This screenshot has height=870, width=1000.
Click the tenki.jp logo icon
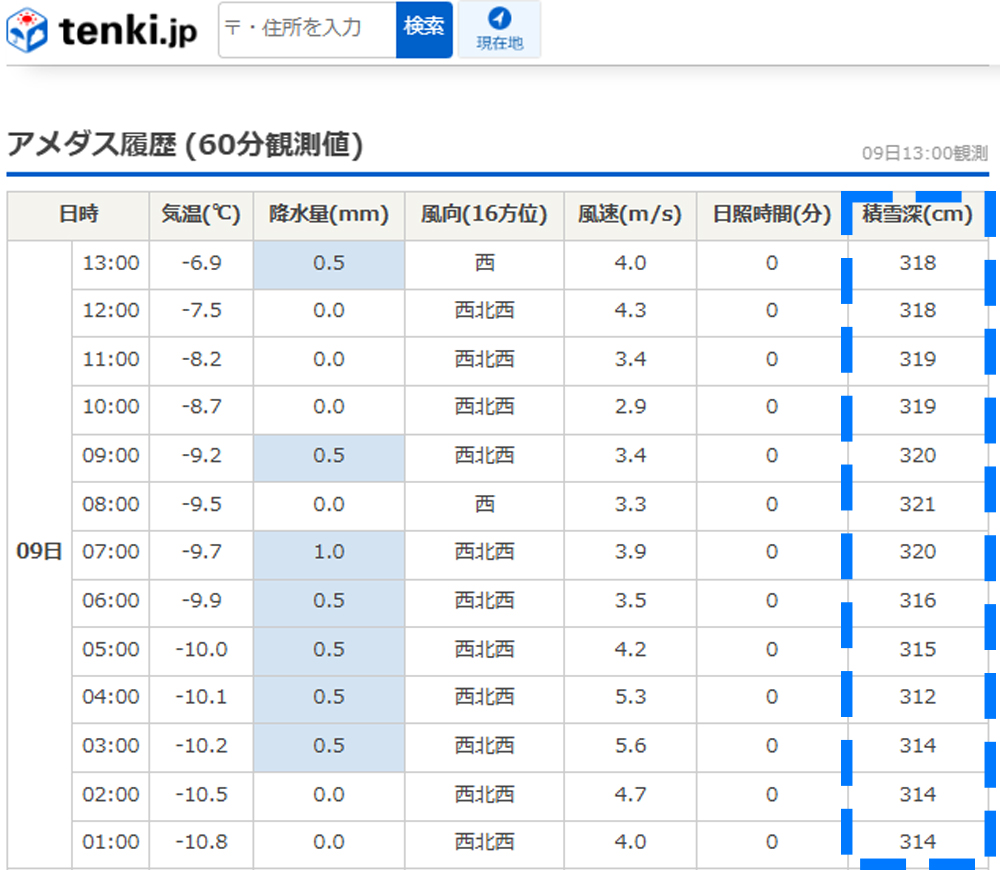click(27, 30)
